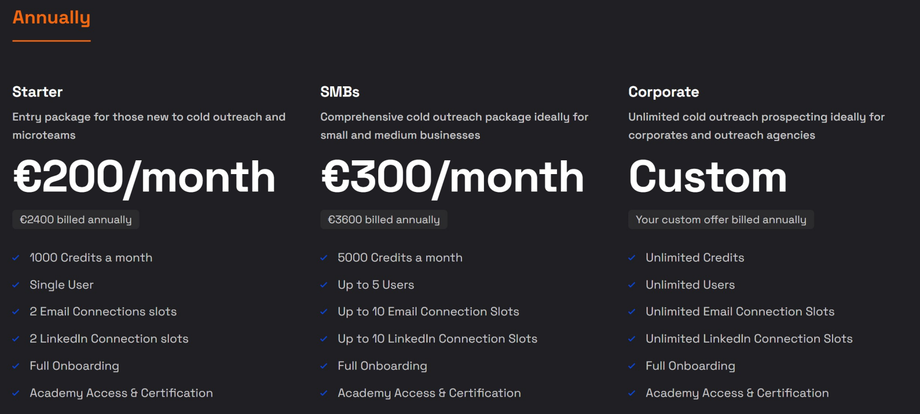This screenshot has height=414, width=920.
Task: Click checkmark next to Single User
Action: point(16,285)
